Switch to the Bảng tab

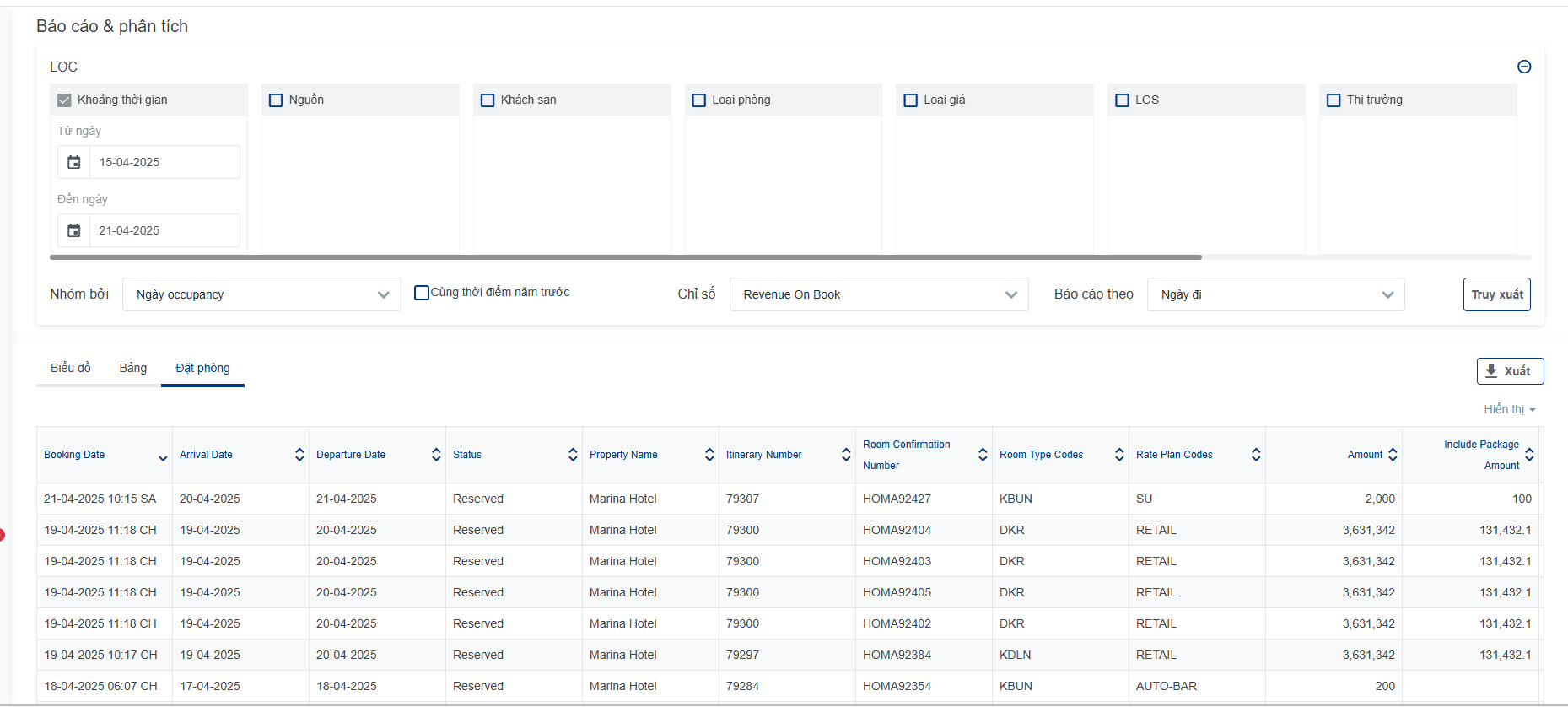tap(133, 368)
